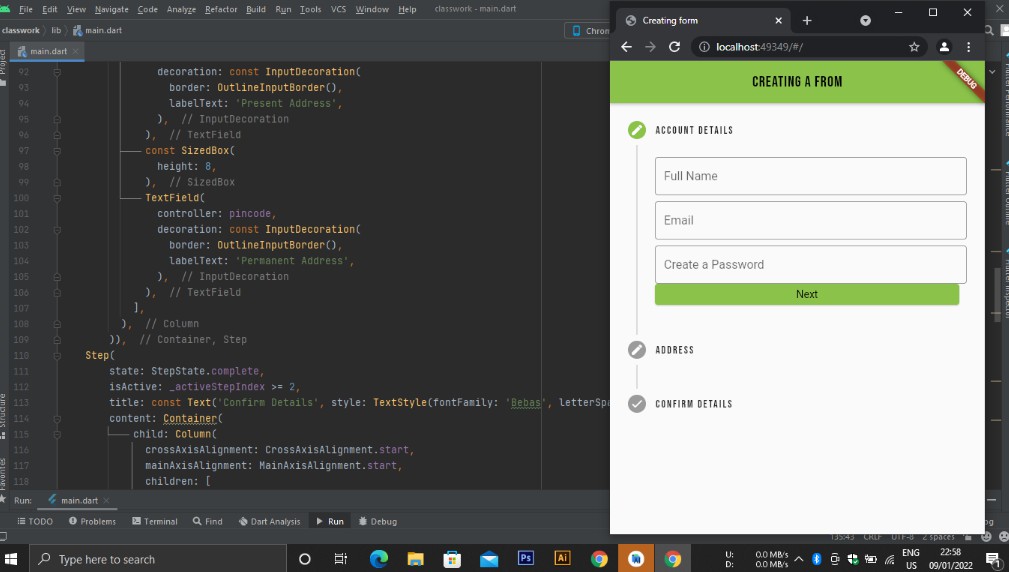Close the main.dart editor tab
Image resolution: width=1009 pixels, height=572 pixels.
[x=75, y=51]
